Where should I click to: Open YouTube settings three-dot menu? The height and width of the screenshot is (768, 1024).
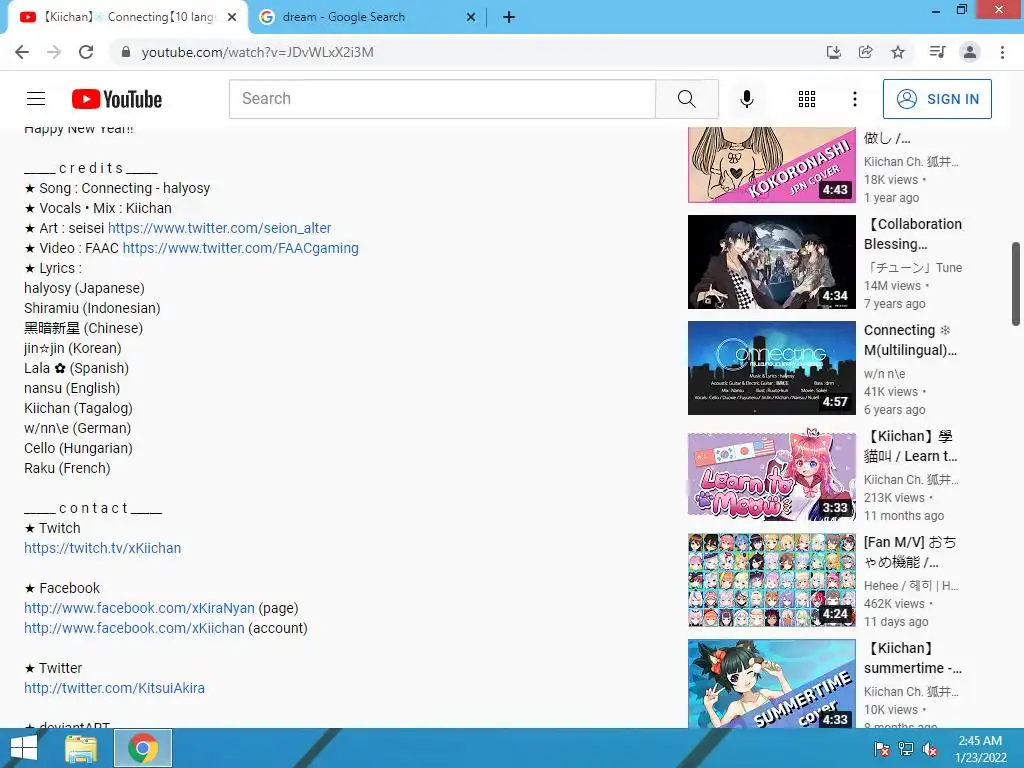(x=854, y=99)
